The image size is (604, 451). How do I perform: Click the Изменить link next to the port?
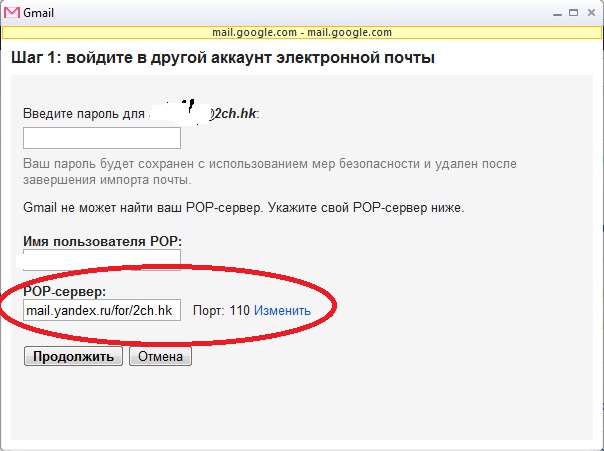(282, 310)
